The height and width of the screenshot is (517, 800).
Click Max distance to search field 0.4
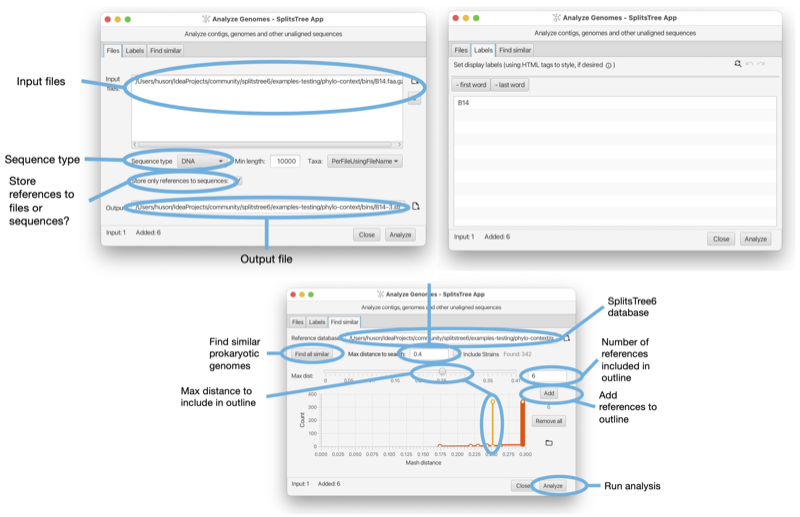pos(430,354)
